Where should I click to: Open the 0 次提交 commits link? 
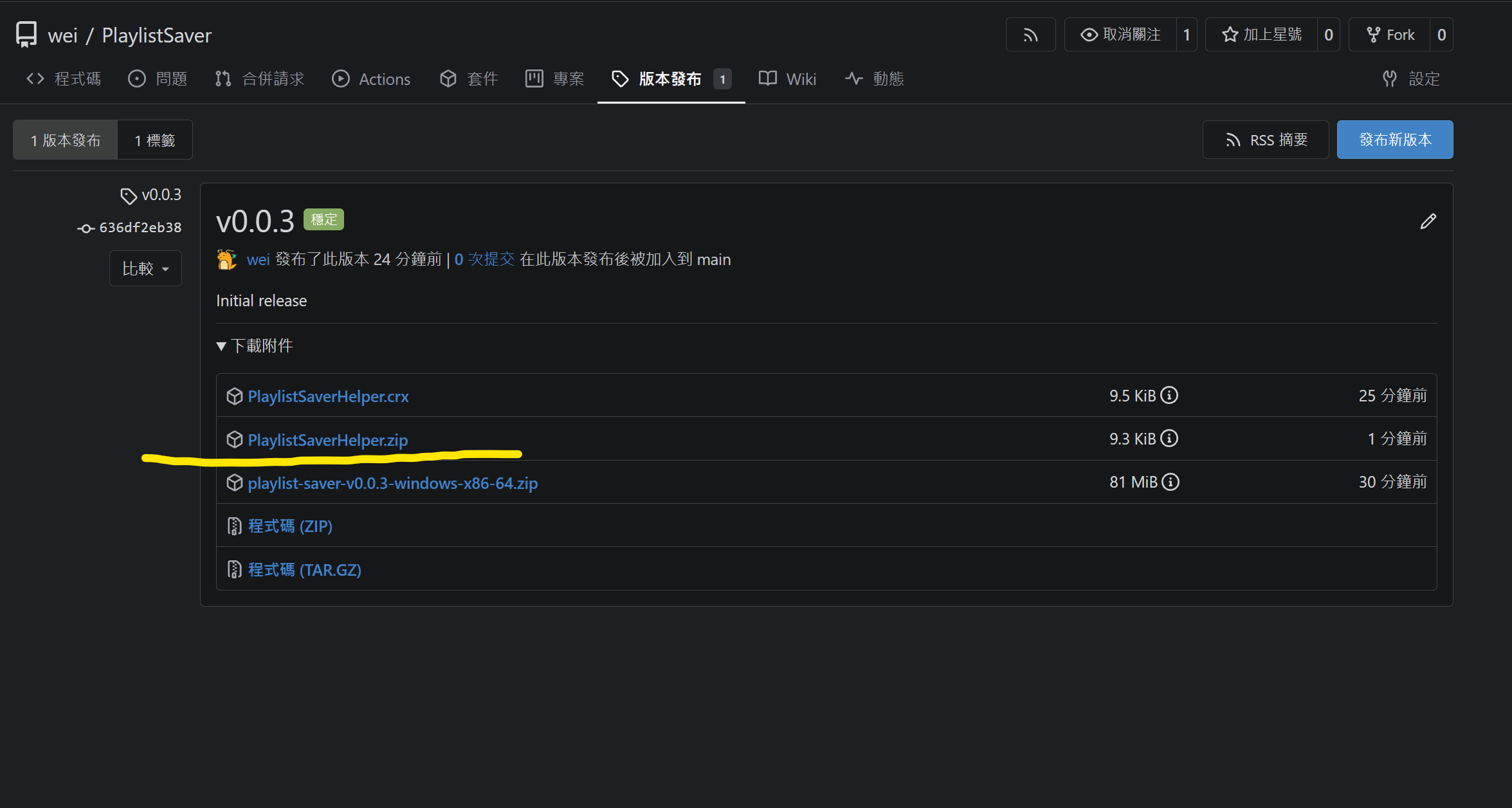[x=484, y=259]
